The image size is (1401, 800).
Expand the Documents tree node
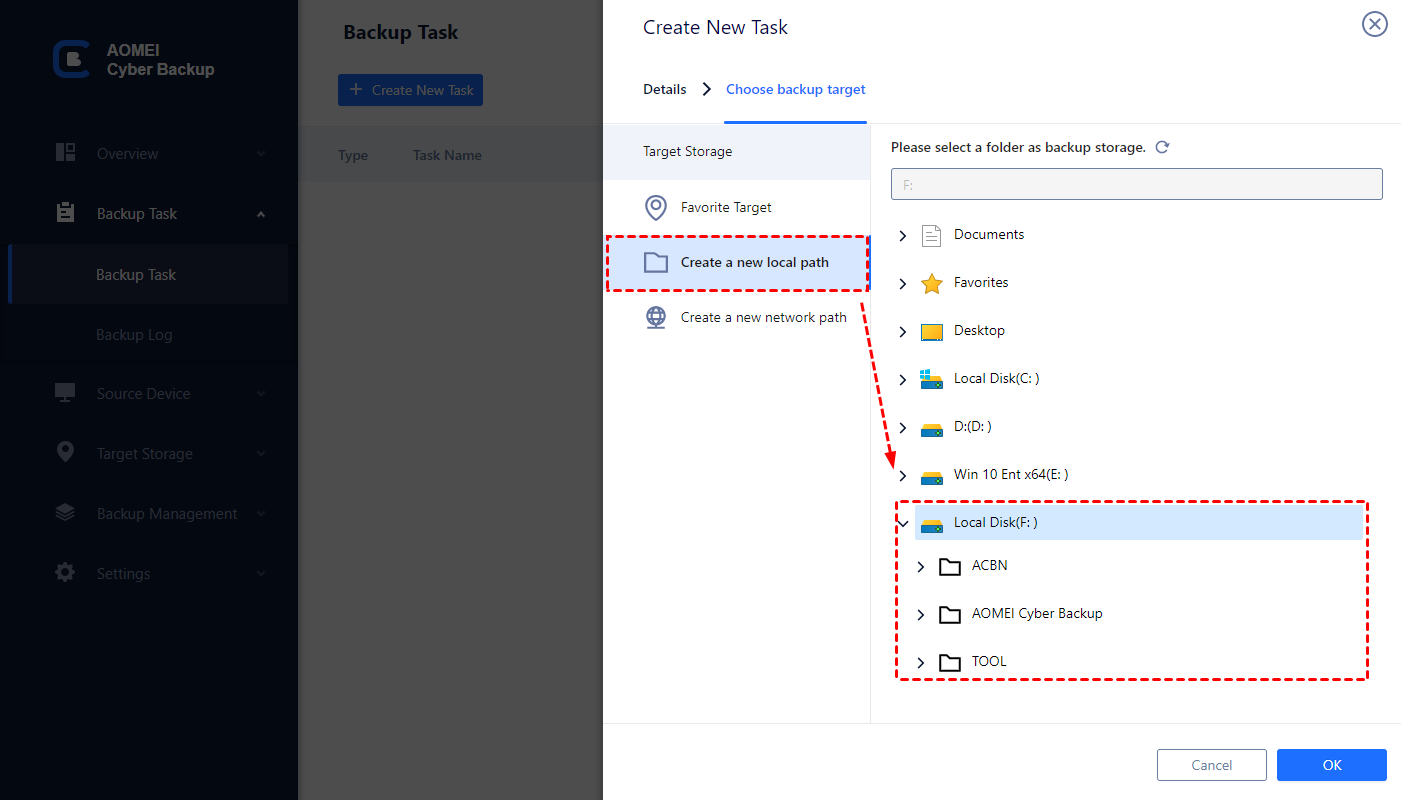coord(903,236)
